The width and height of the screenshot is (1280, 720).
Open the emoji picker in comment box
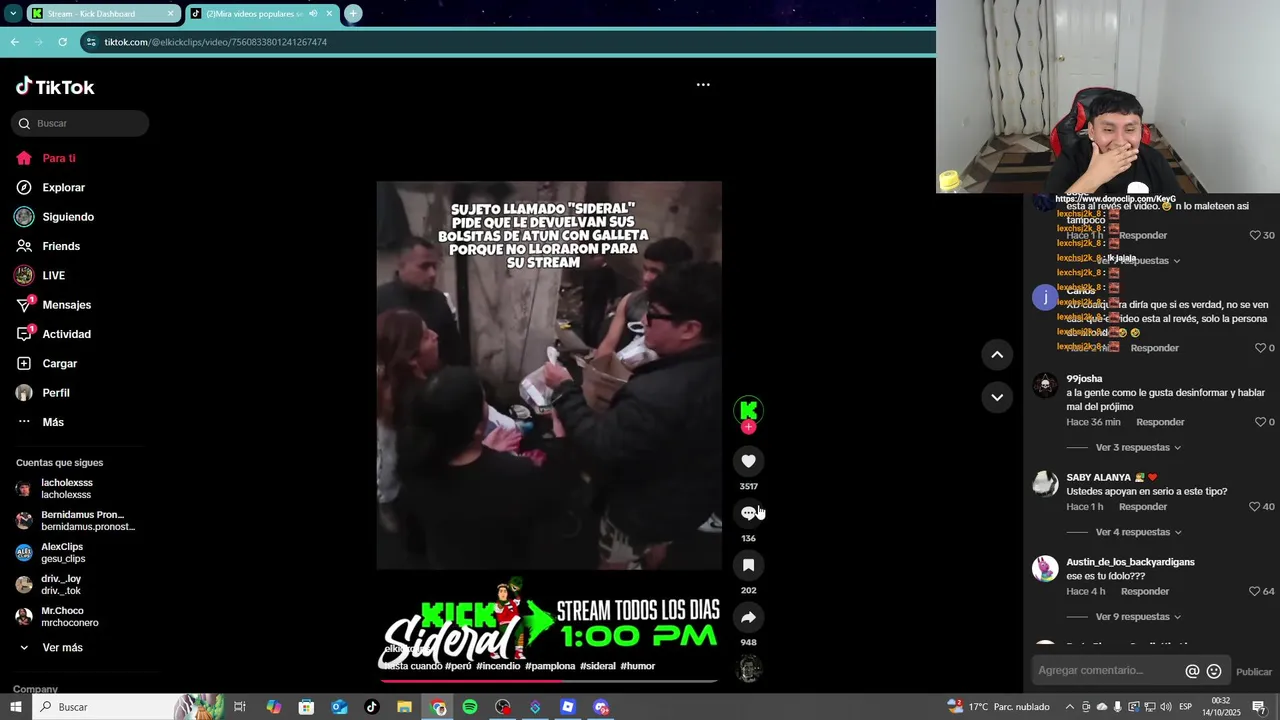click(x=1214, y=671)
